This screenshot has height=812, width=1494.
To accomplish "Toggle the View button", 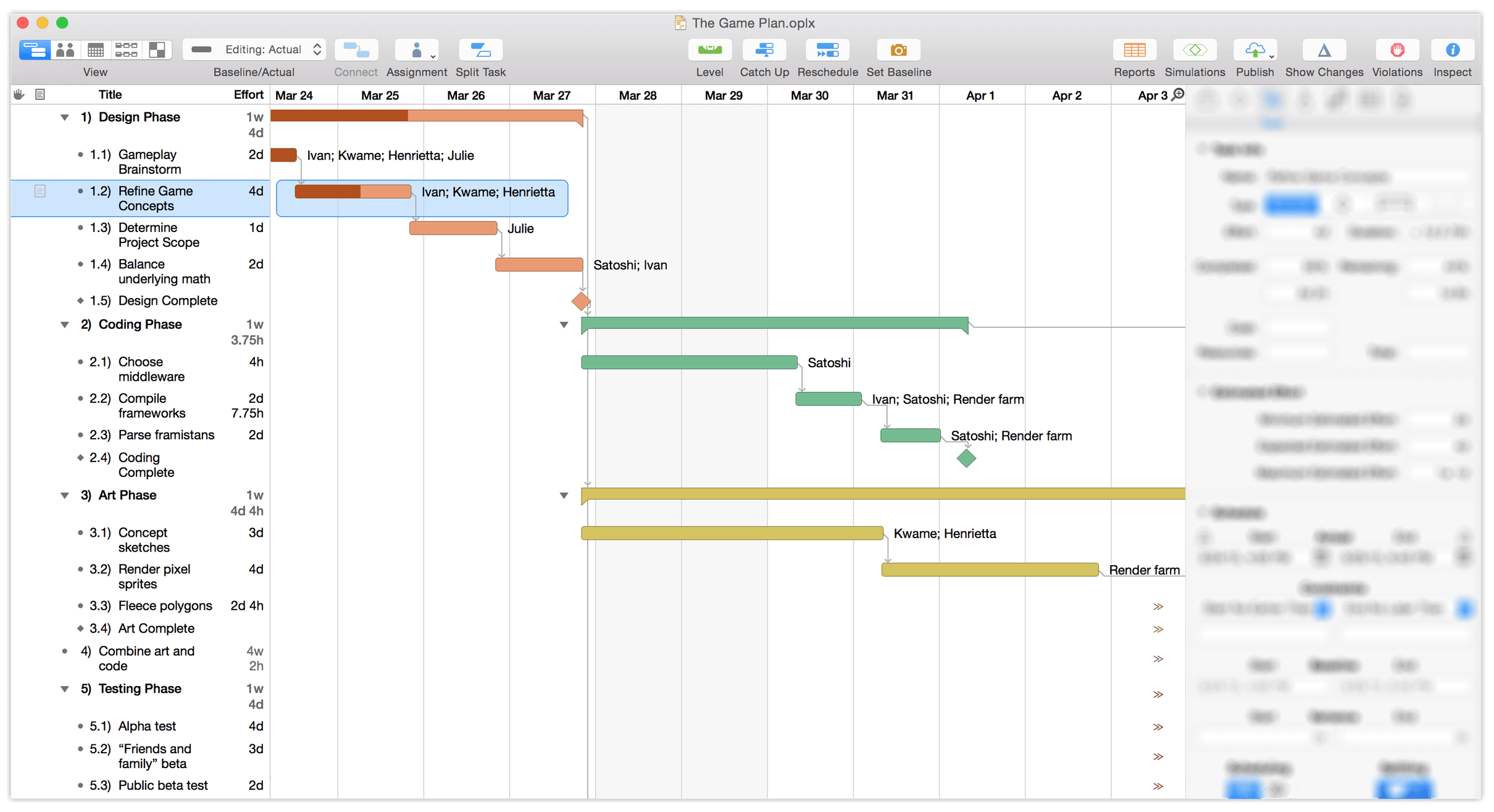I will (35, 52).
